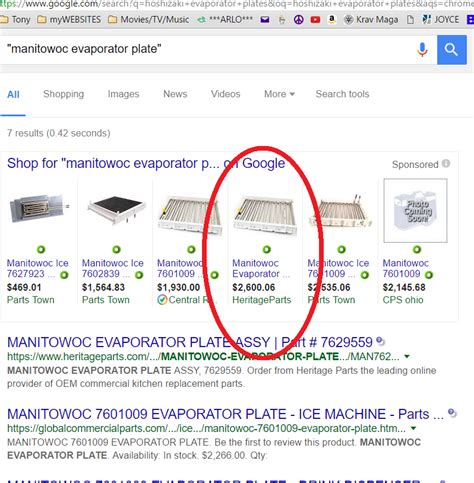Expand the More search categories dropdown
The height and width of the screenshot is (483, 474).
tap(279, 94)
